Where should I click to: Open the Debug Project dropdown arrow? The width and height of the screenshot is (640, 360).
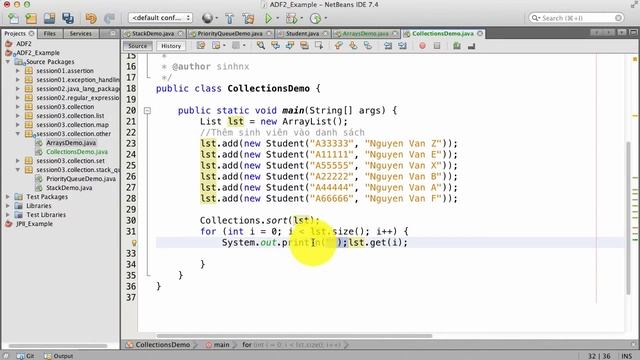pyautogui.click(x=301, y=18)
